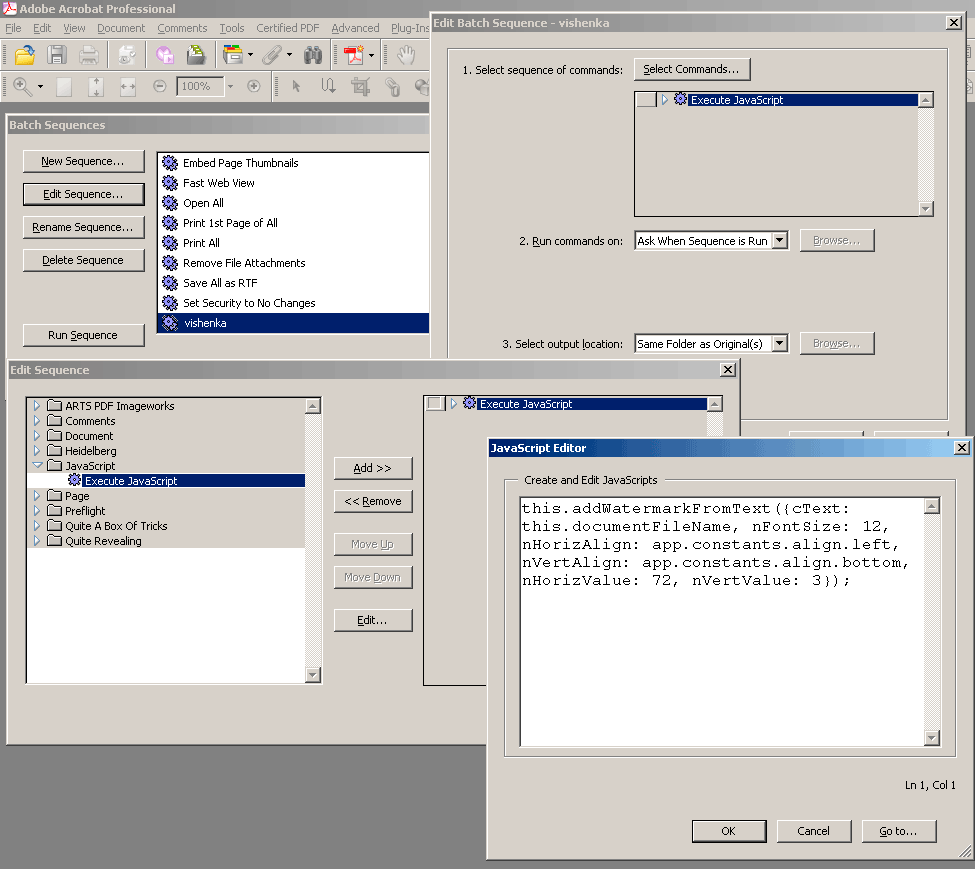
Task: Click the down scroll arrow in JavaScript Editor
Action: (x=931, y=738)
